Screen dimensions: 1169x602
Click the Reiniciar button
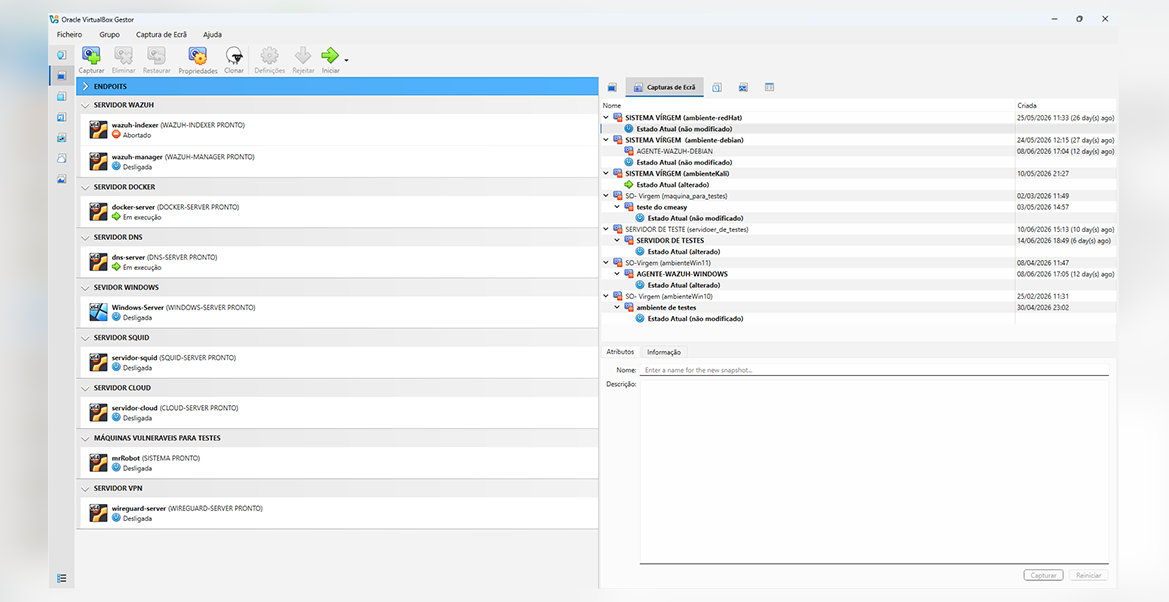click(1088, 575)
